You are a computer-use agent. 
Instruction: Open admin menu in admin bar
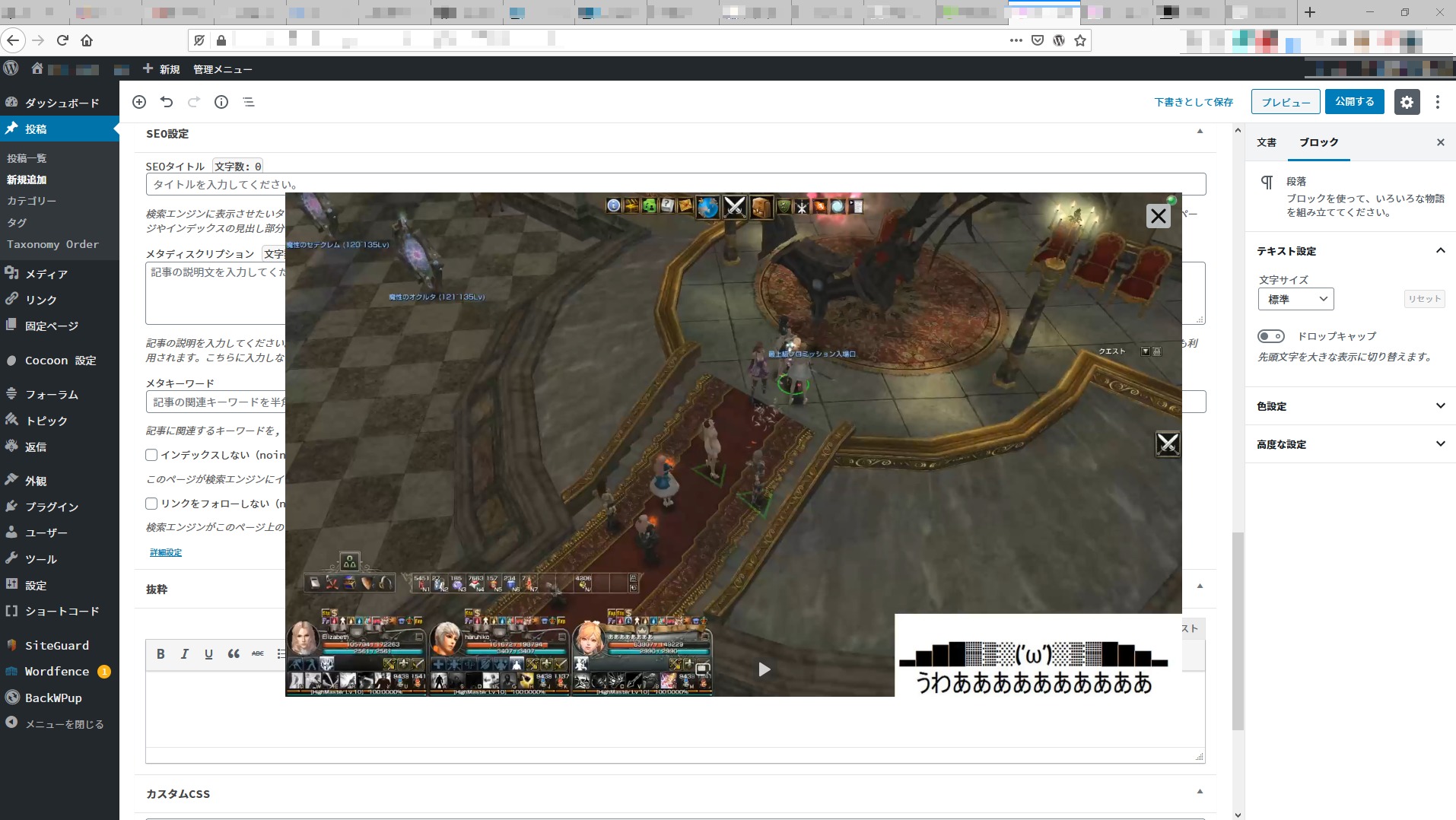click(x=222, y=69)
